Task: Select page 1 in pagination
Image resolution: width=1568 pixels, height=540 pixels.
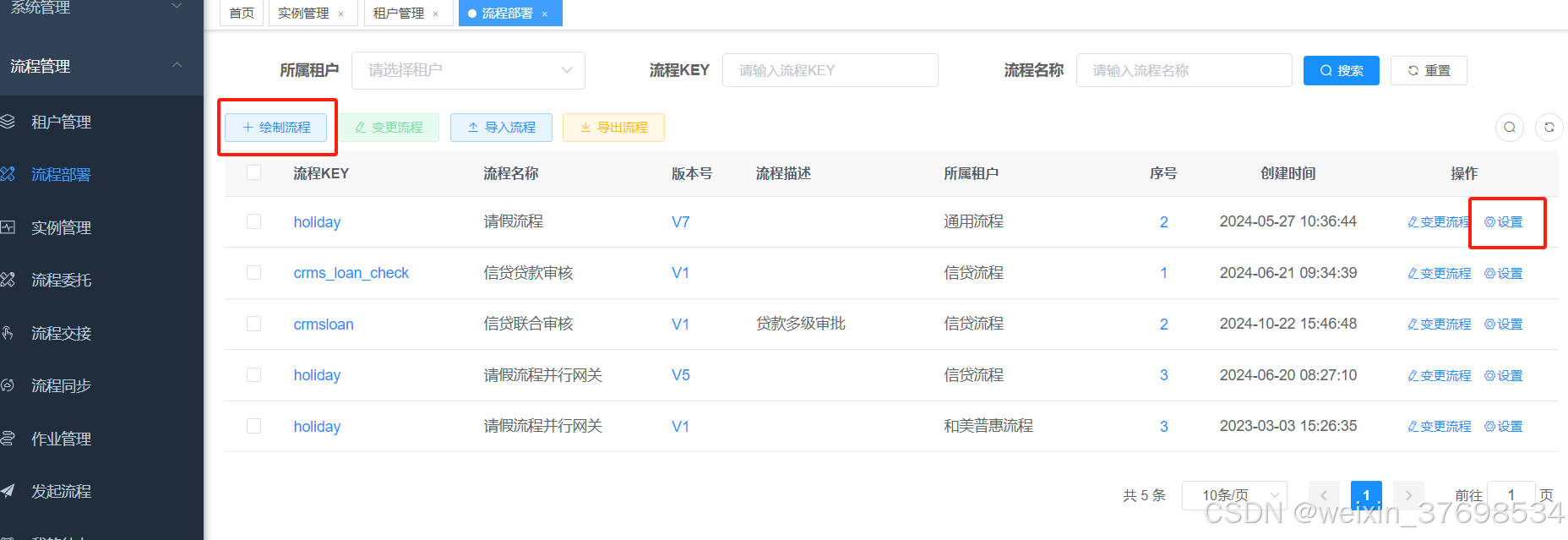Action: [1366, 495]
